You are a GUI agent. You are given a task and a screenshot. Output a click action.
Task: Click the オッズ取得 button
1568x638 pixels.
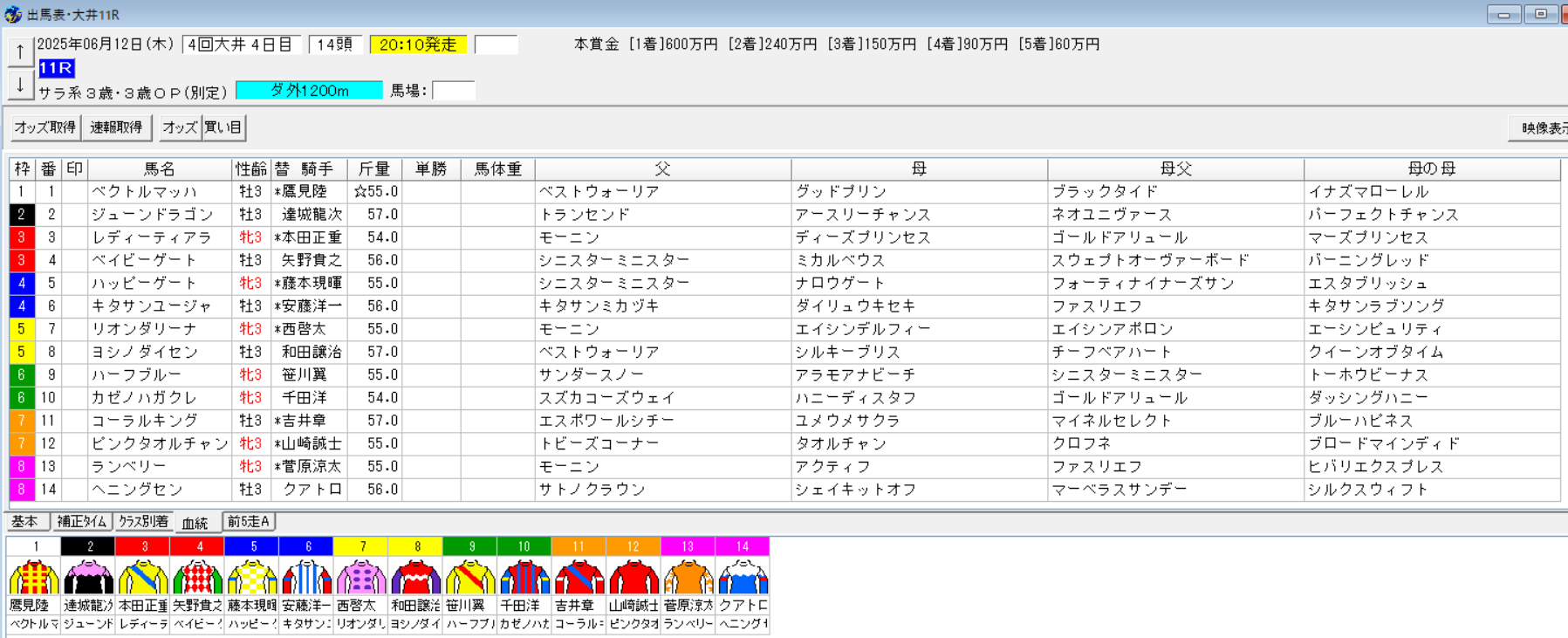point(45,127)
